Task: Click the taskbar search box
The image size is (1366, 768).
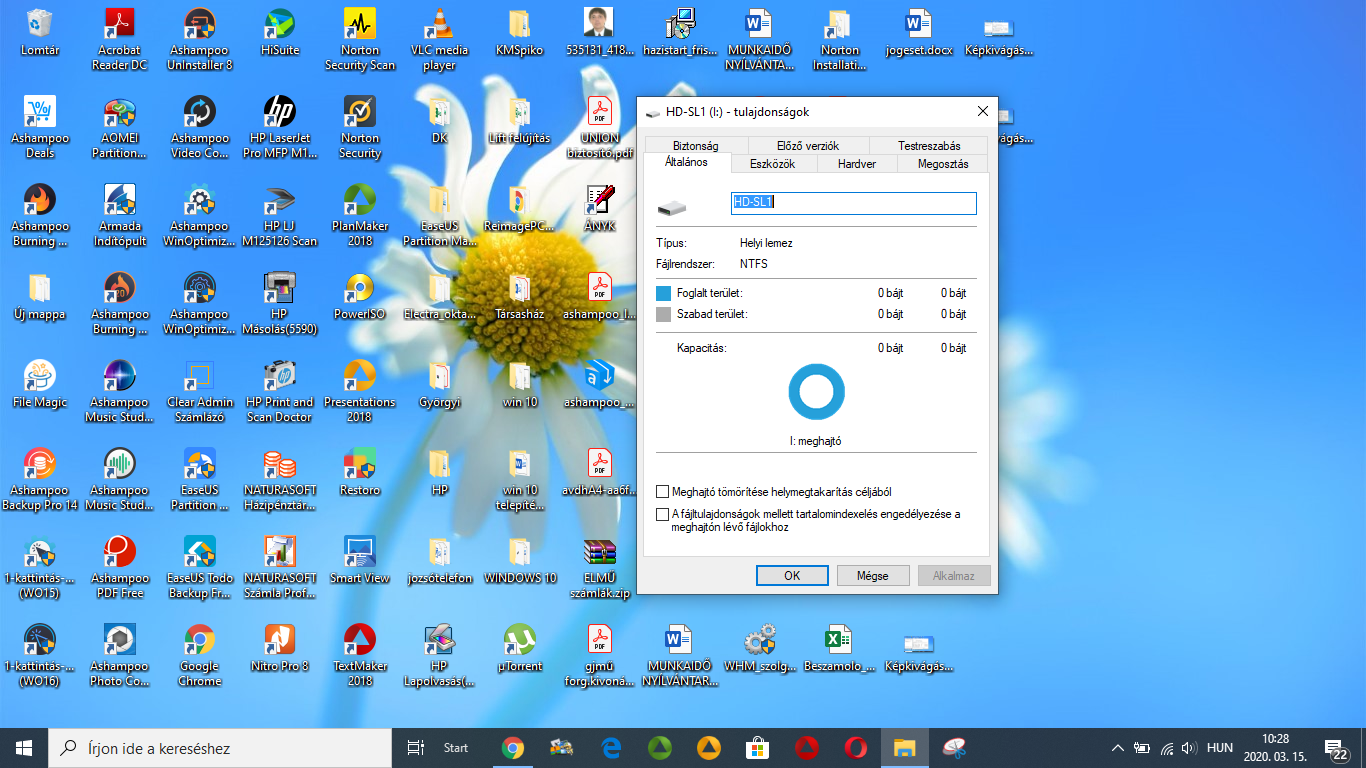Action: pyautogui.click(x=220, y=748)
